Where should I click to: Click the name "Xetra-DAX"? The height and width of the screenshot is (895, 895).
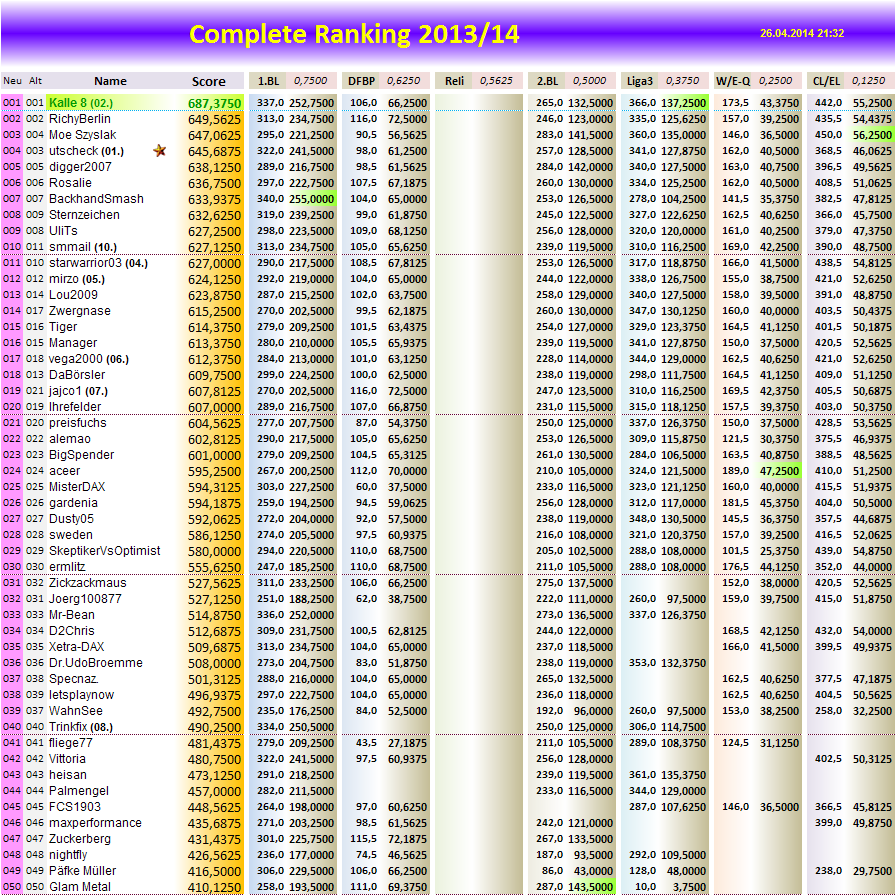point(76,646)
